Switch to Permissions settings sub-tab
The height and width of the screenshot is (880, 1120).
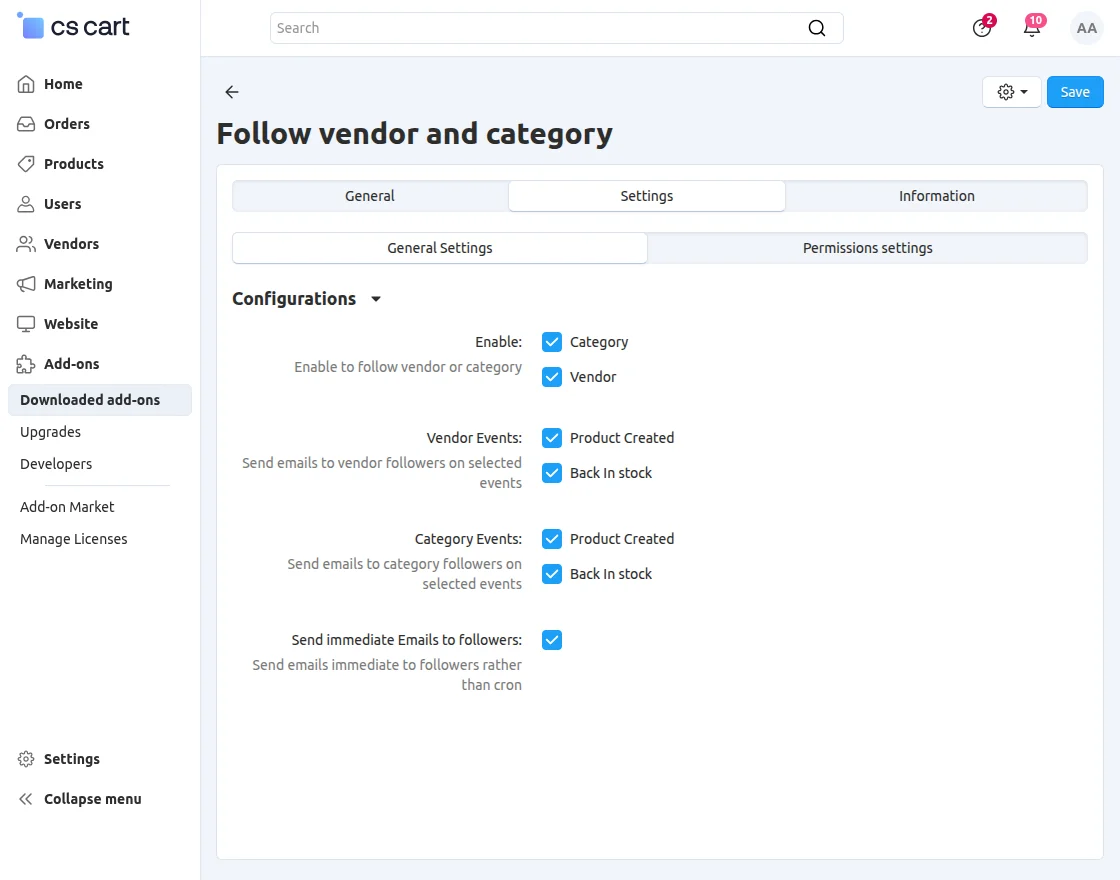pyautogui.click(x=867, y=248)
